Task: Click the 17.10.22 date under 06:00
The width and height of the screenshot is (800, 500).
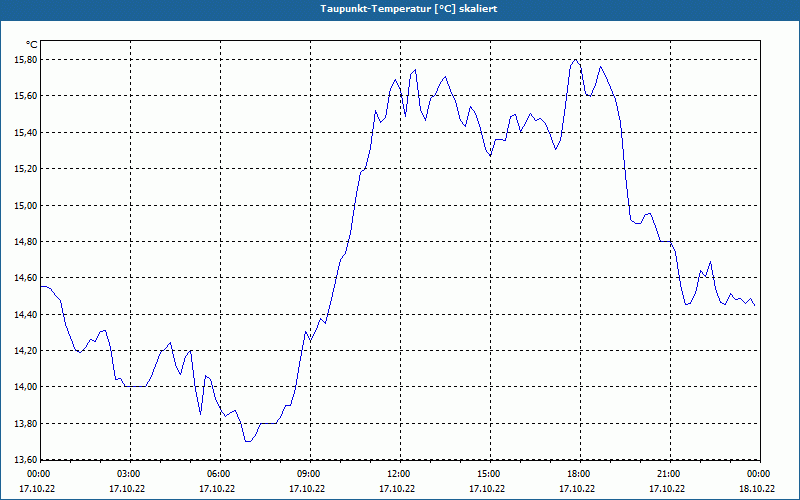Action: [217, 489]
